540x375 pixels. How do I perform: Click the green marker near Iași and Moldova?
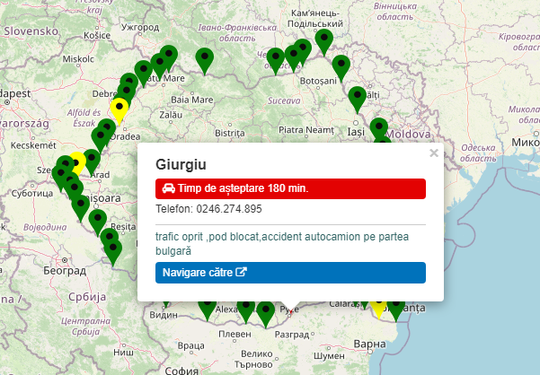coord(379,128)
